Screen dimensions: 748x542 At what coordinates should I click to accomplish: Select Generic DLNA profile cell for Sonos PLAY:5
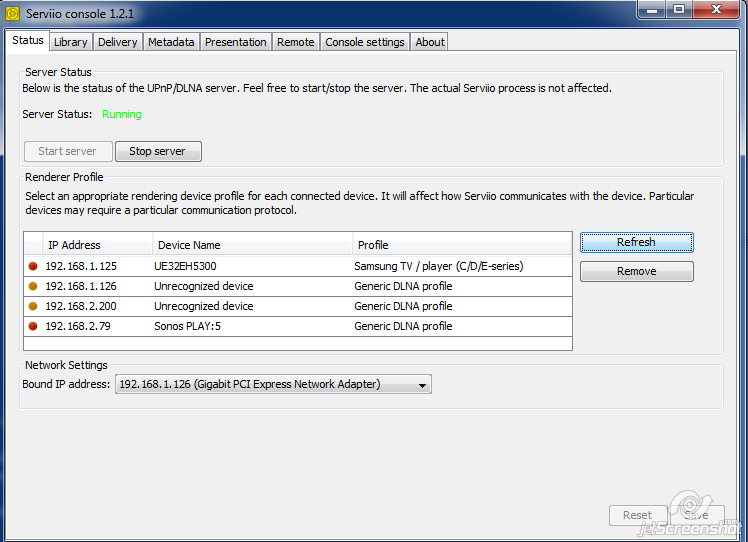(x=403, y=327)
